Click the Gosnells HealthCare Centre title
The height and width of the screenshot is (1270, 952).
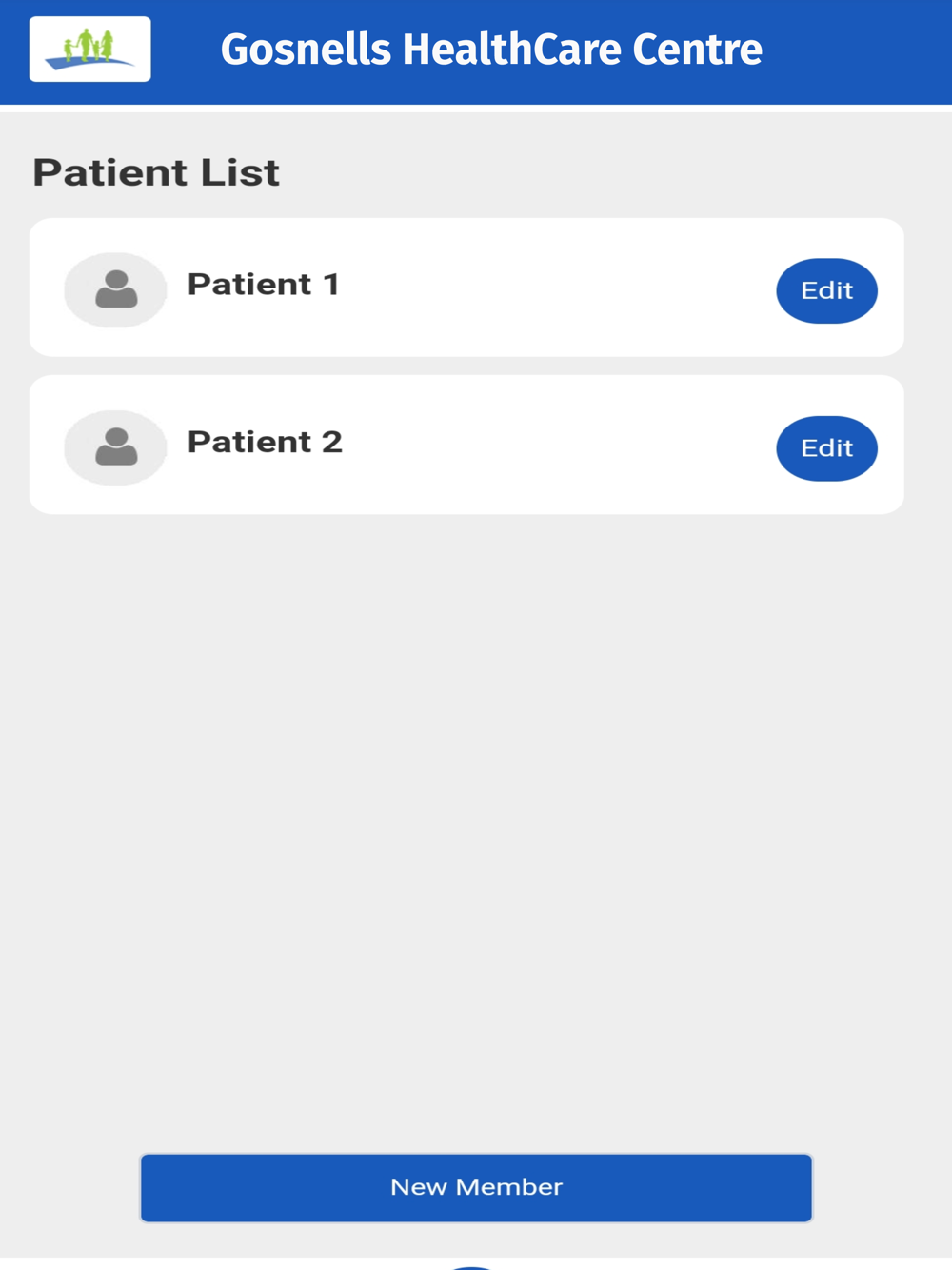click(491, 50)
